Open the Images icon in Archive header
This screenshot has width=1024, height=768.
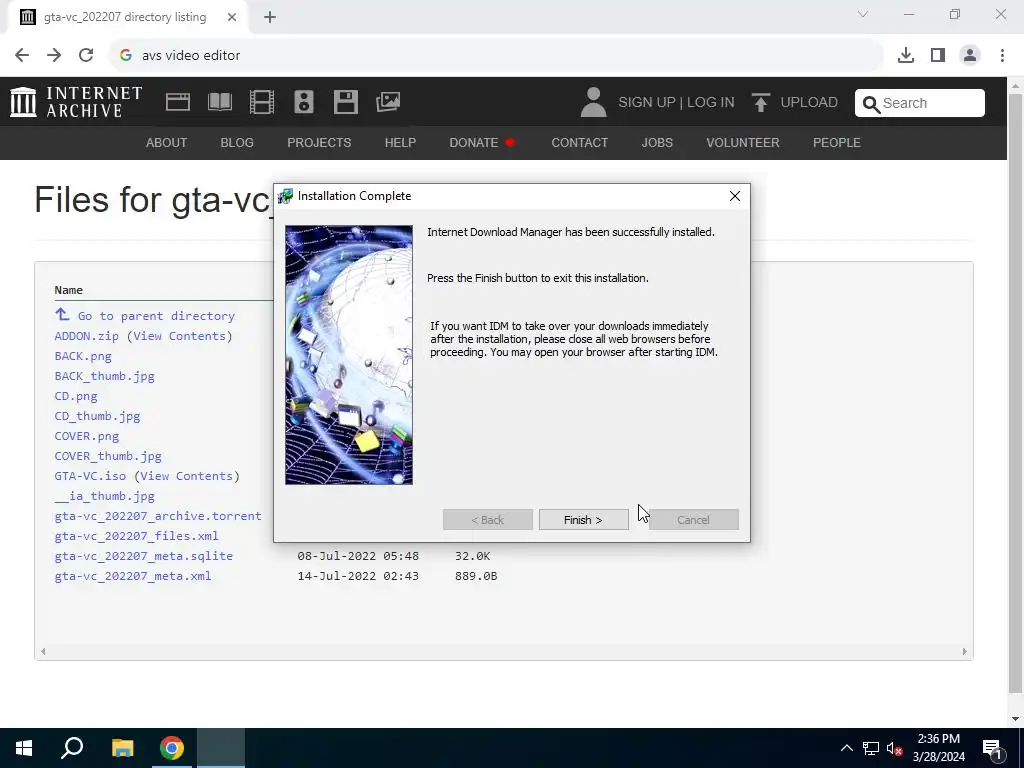tap(388, 102)
